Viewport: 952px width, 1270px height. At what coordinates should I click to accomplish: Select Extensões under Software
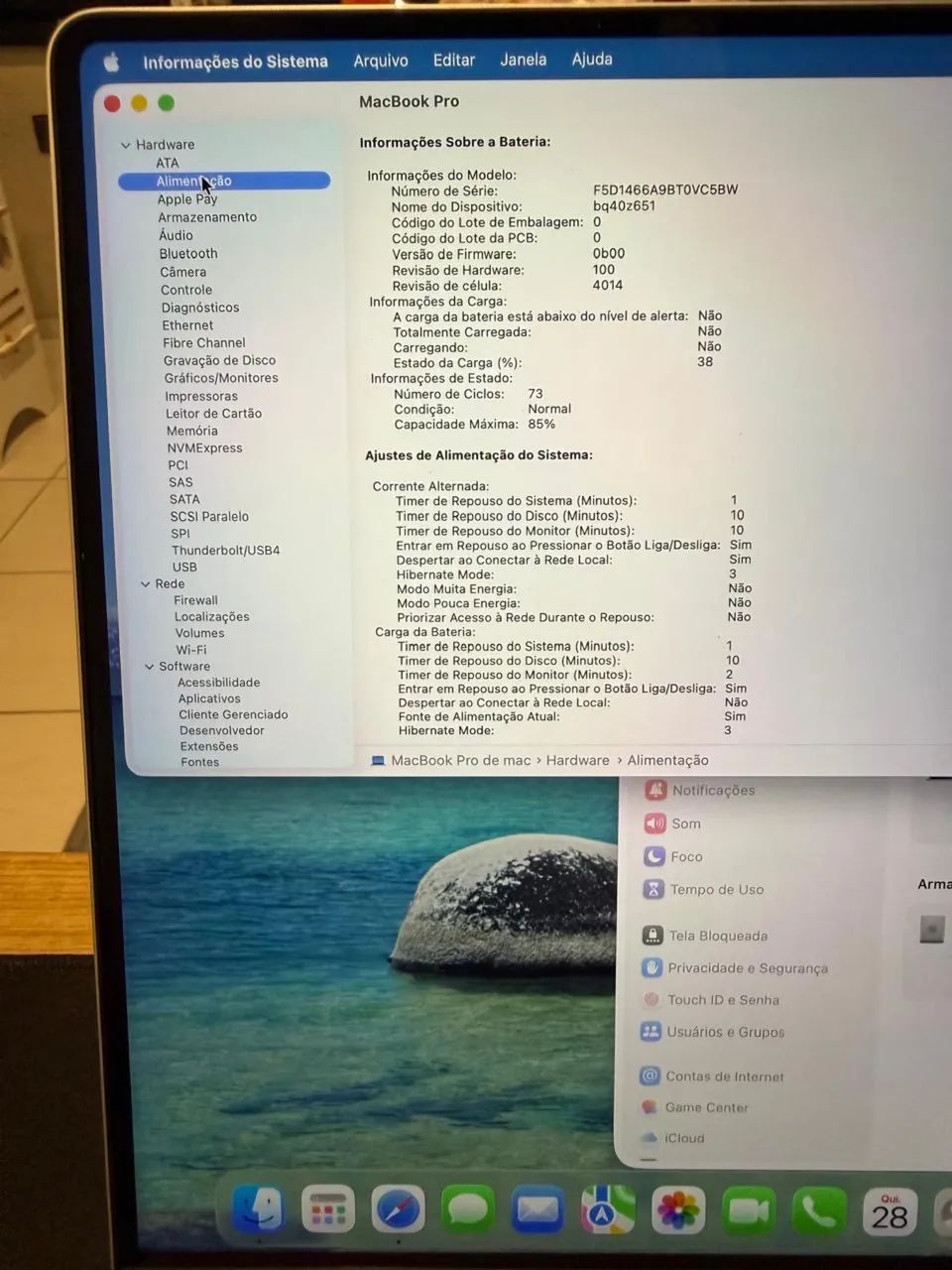[x=209, y=746]
